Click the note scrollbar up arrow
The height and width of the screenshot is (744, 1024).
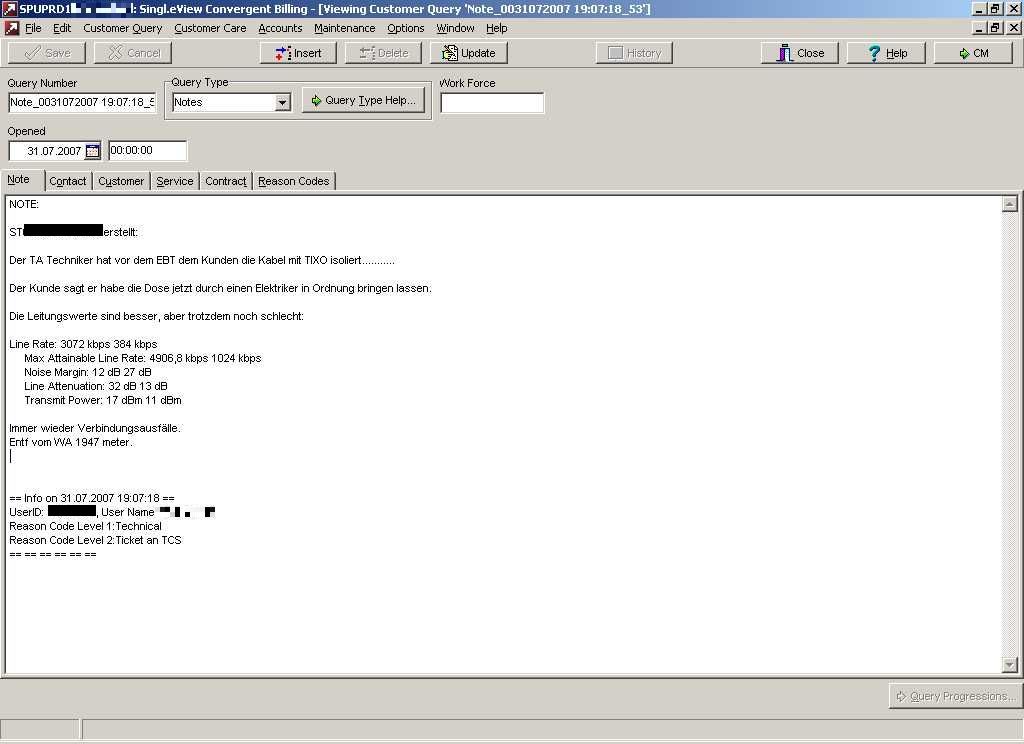1010,204
